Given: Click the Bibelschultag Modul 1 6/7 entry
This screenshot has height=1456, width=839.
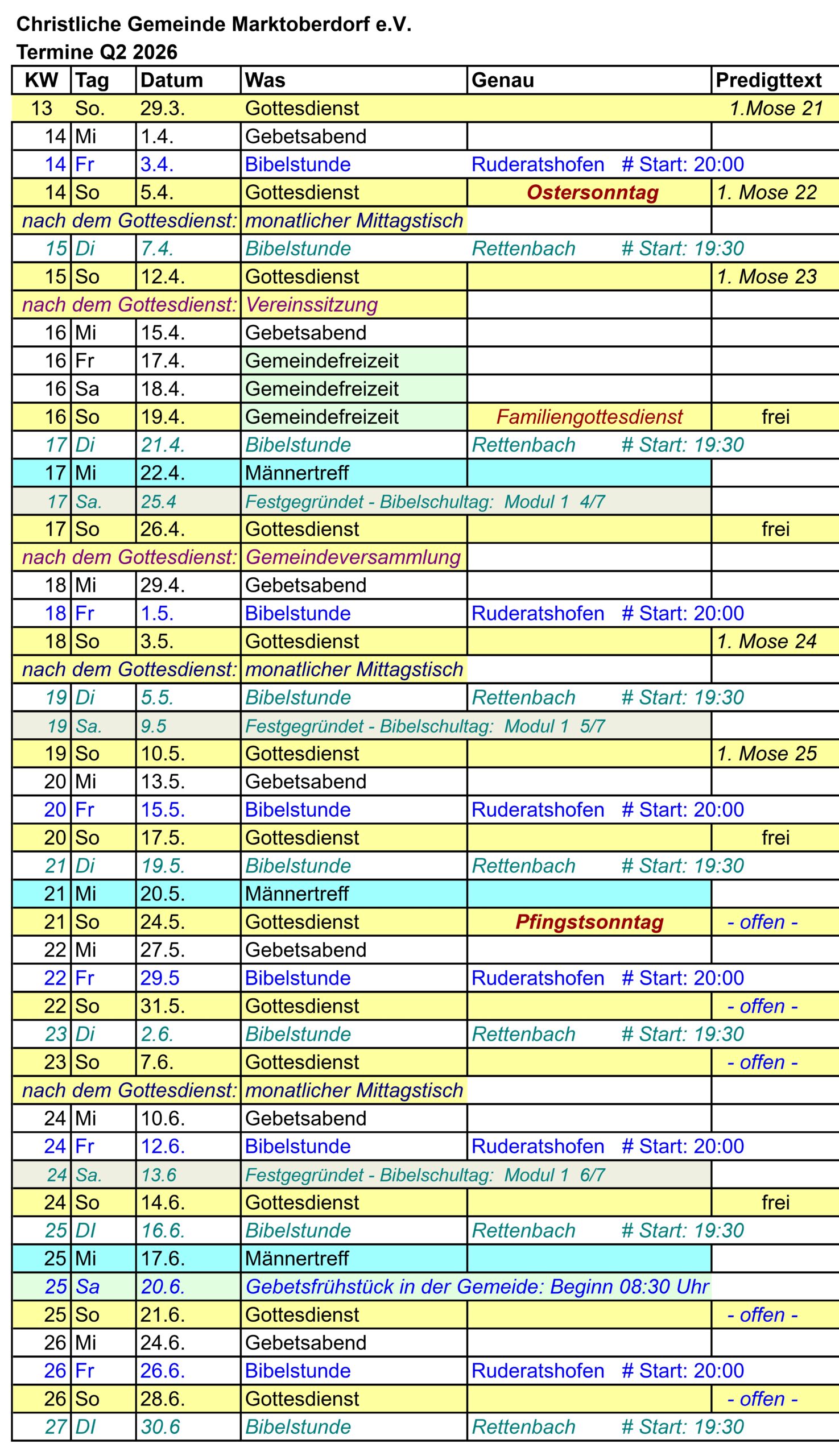Looking at the screenshot, I should (425, 1175).
